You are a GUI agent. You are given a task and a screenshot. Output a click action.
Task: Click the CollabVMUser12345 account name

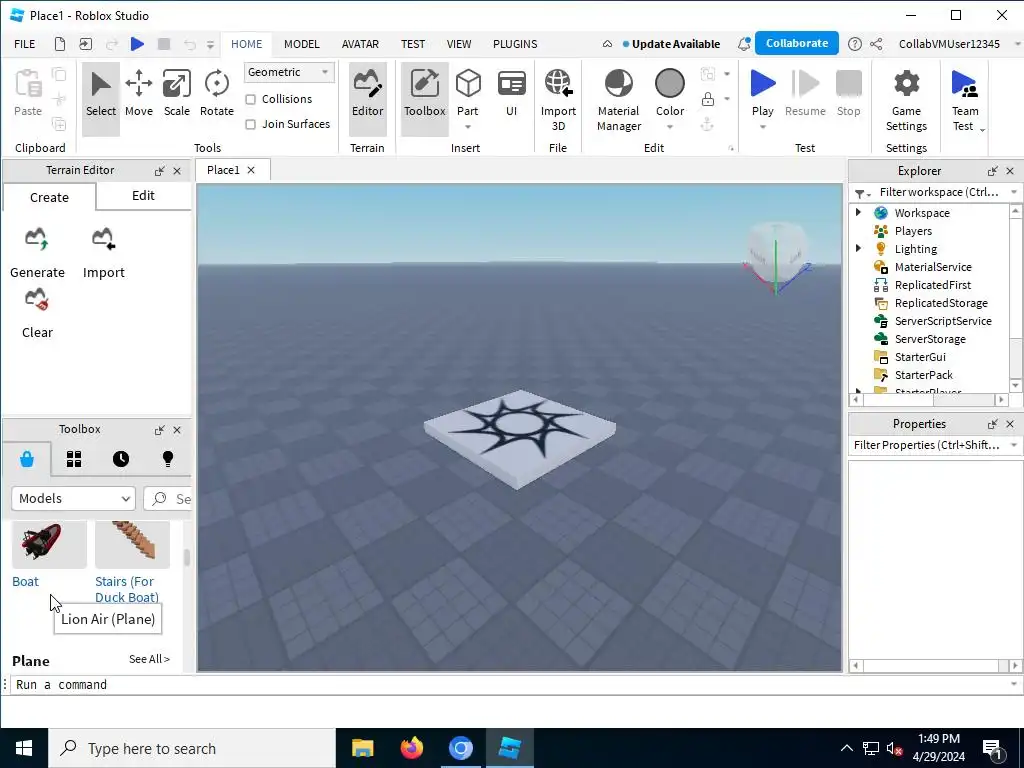click(949, 44)
